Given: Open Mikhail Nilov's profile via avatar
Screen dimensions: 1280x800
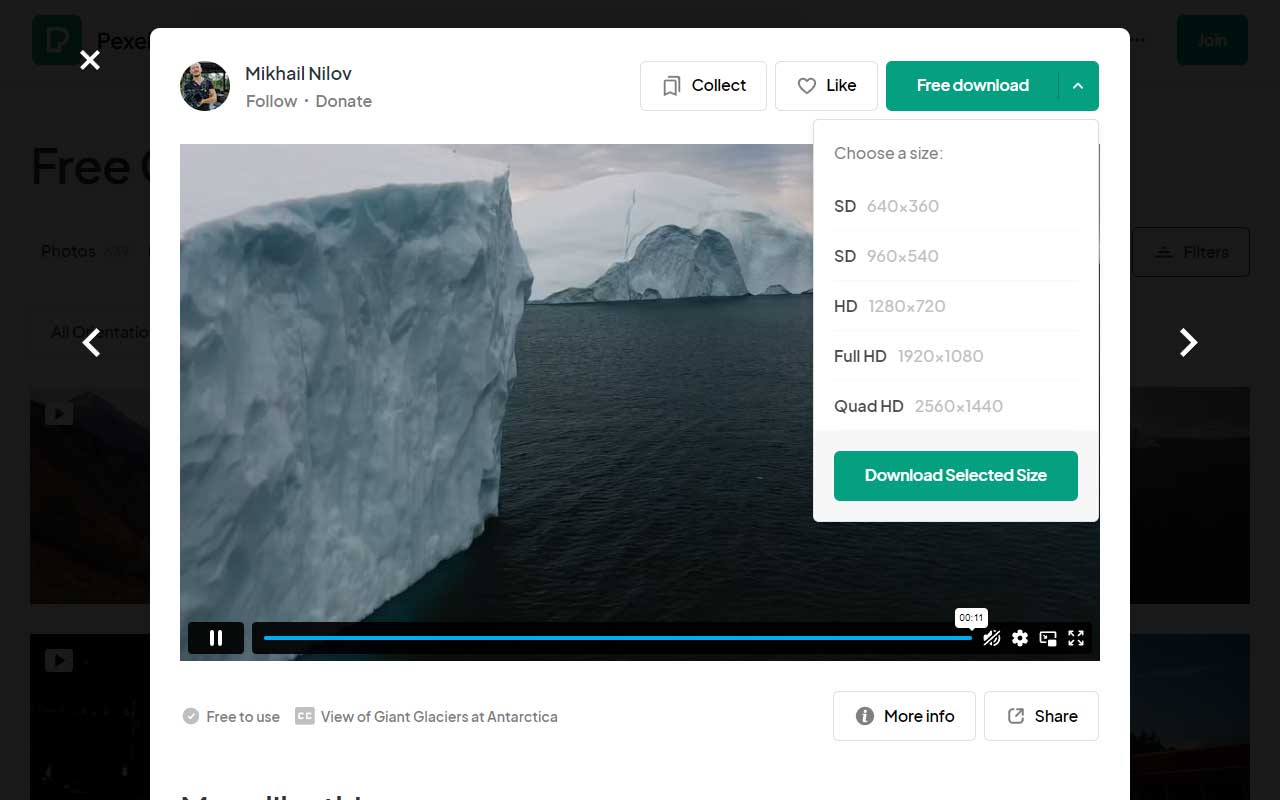Looking at the screenshot, I should [x=204, y=86].
